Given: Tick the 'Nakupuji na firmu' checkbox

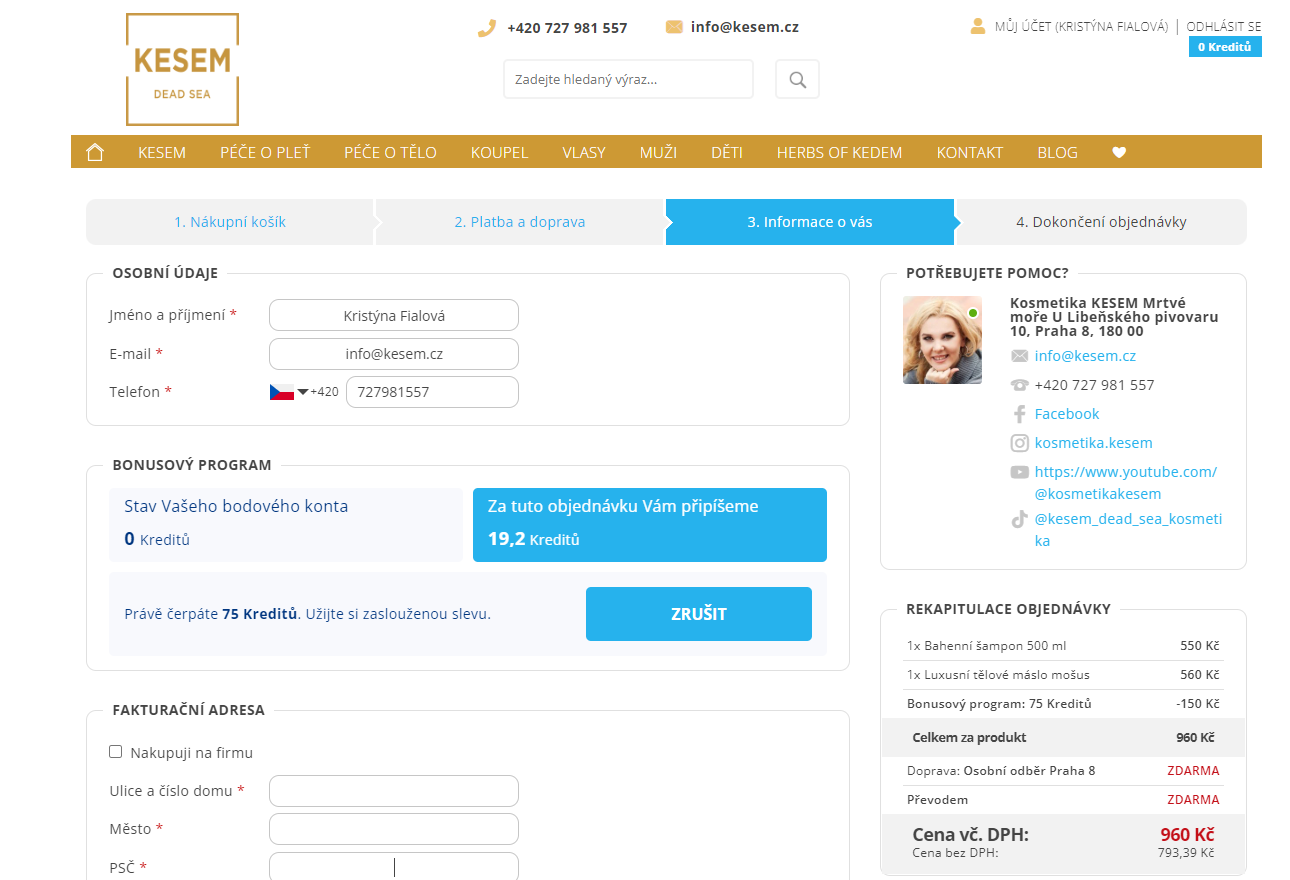Looking at the screenshot, I should click(x=115, y=751).
